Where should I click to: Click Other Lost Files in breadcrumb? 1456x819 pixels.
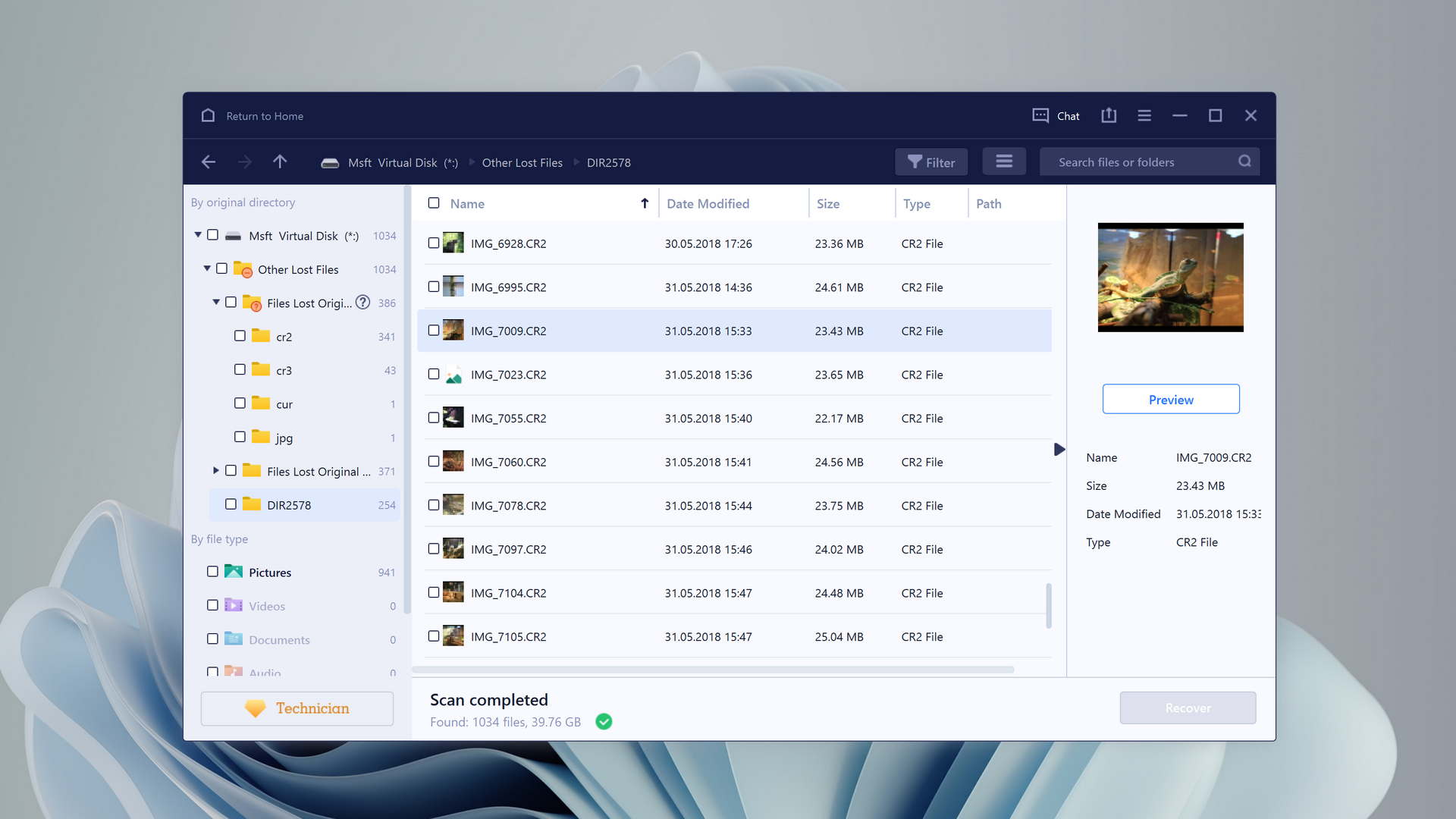pyautogui.click(x=522, y=162)
